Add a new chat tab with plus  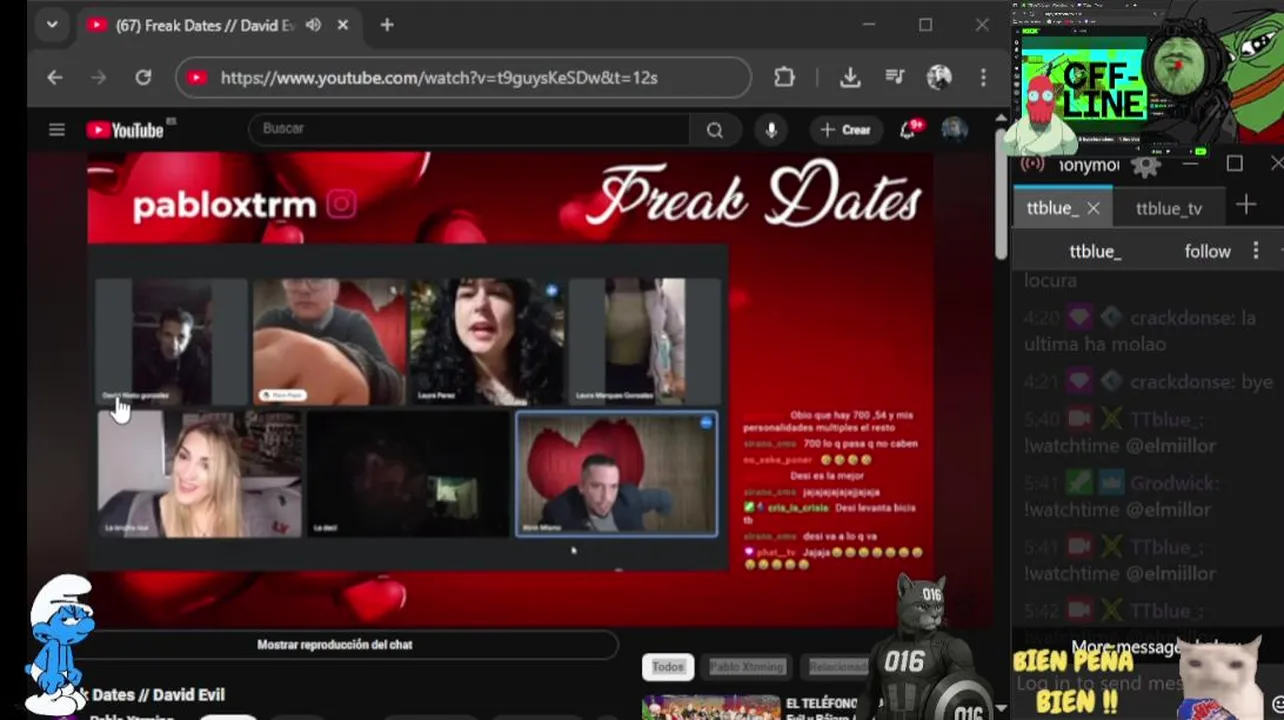(1246, 206)
